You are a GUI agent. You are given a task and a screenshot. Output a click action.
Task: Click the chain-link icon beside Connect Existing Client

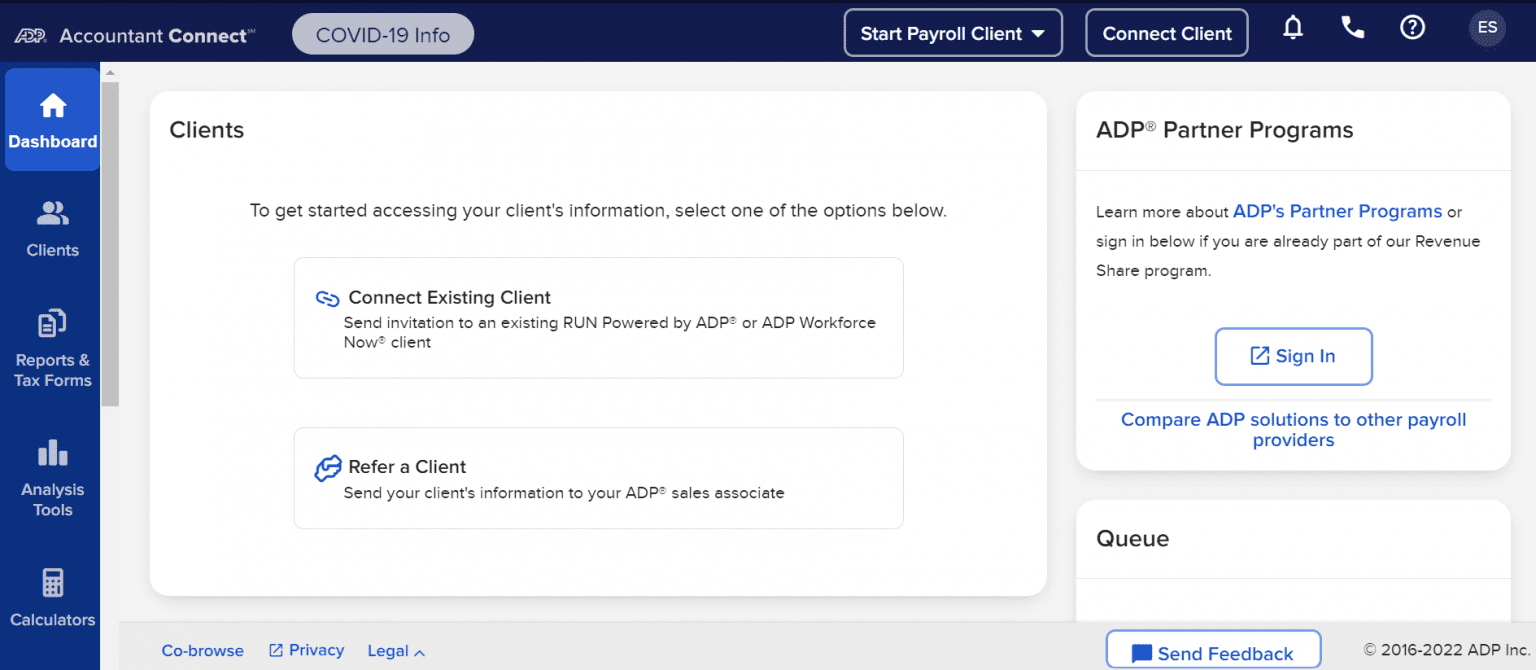point(327,298)
